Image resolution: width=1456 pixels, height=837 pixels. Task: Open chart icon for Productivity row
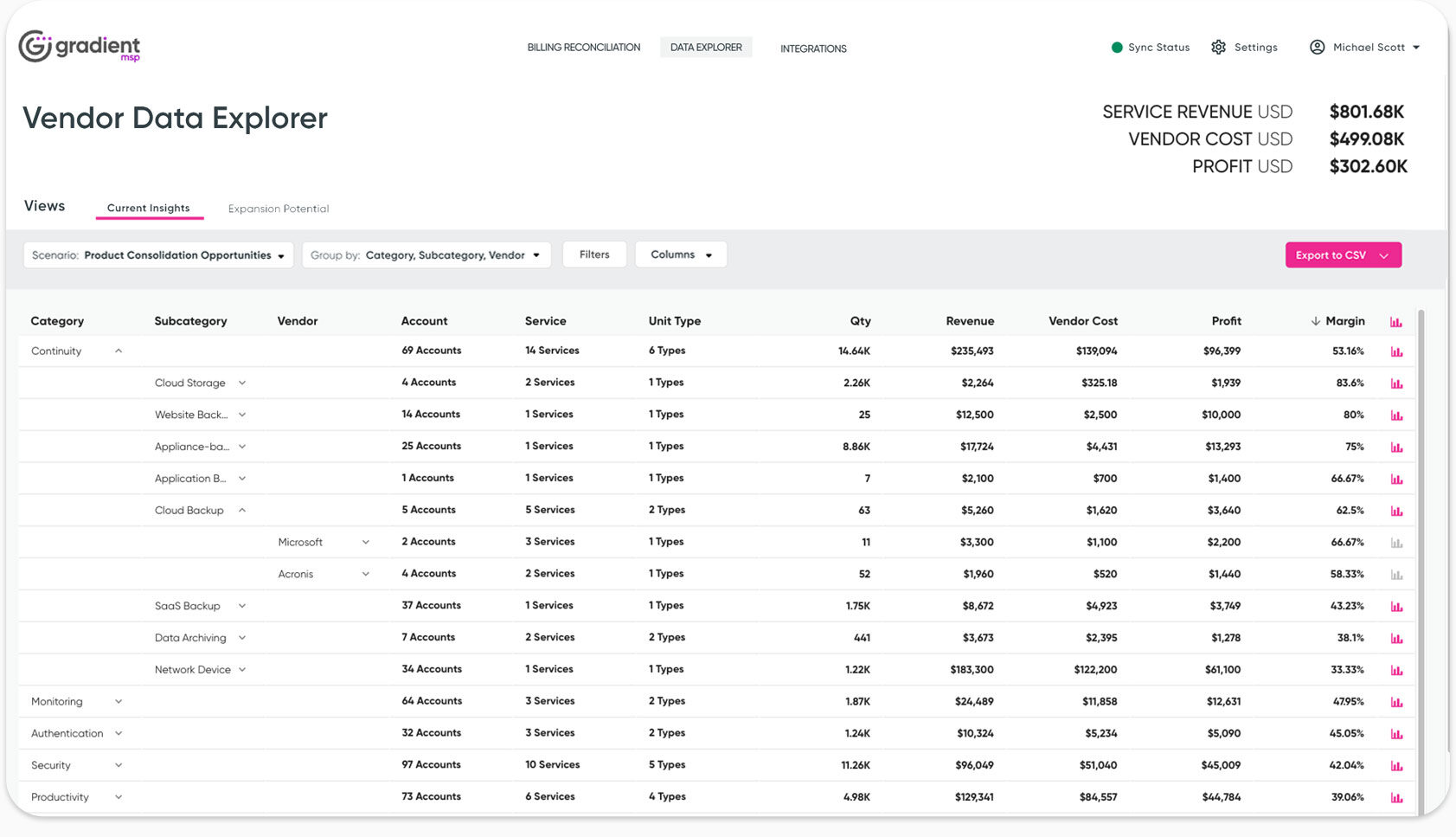click(x=1396, y=797)
